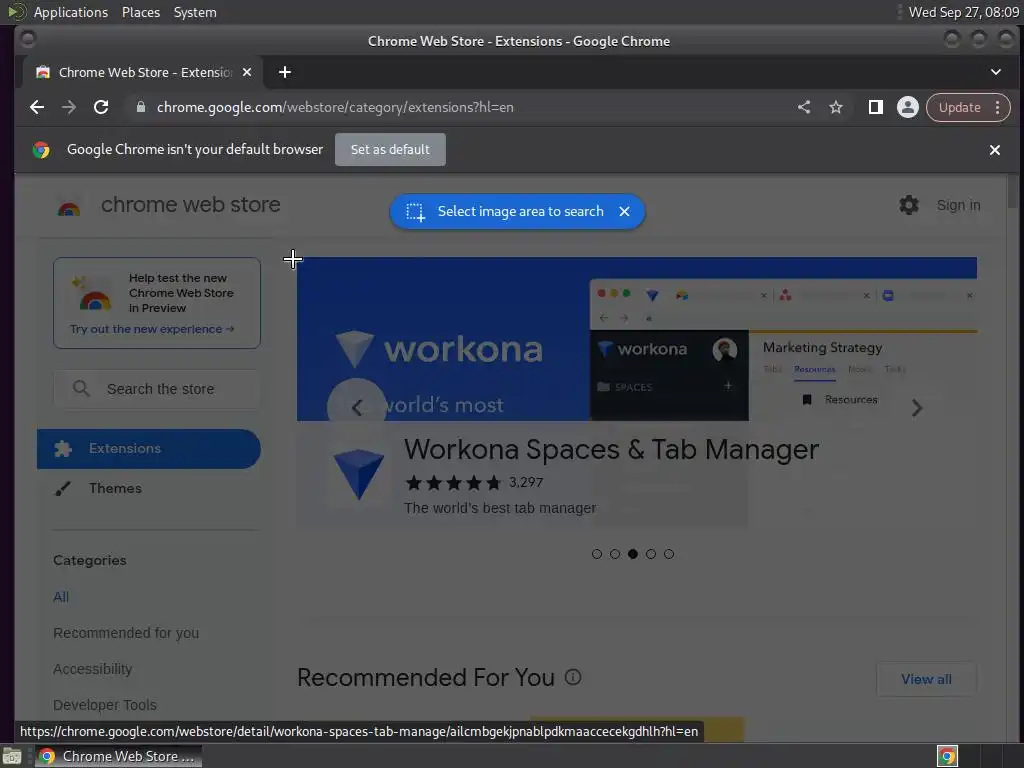This screenshot has height=768, width=1024.
Task: Switch to the Themes section
Action: pyautogui.click(x=115, y=488)
